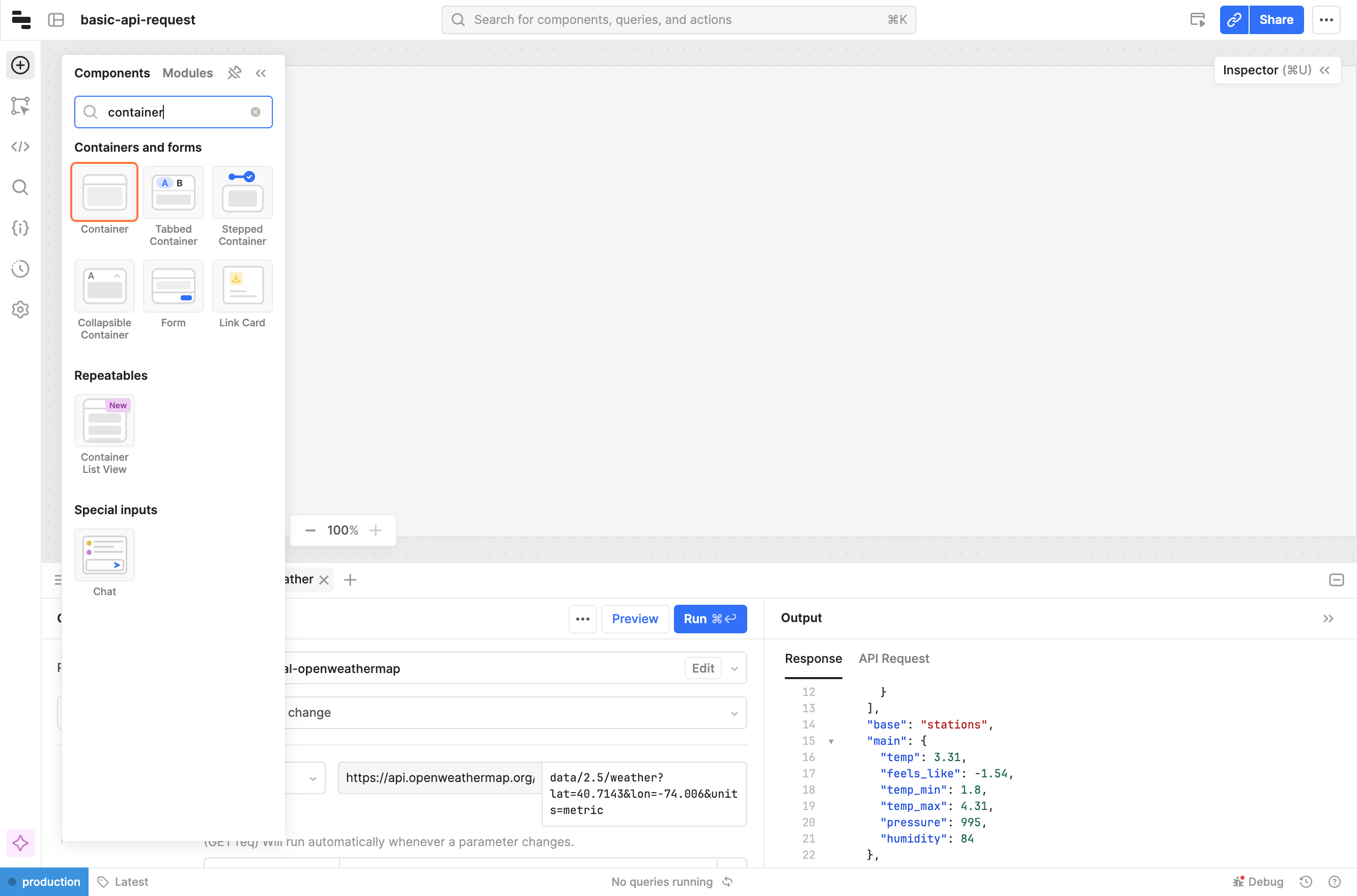
Task: Unpin the Components panel
Action: (x=234, y=73)
